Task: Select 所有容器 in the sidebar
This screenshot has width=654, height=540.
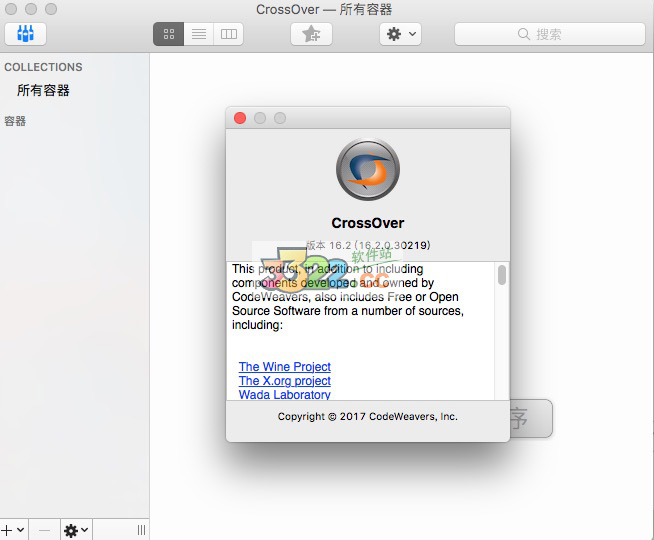Action: [x=43, y=90]
